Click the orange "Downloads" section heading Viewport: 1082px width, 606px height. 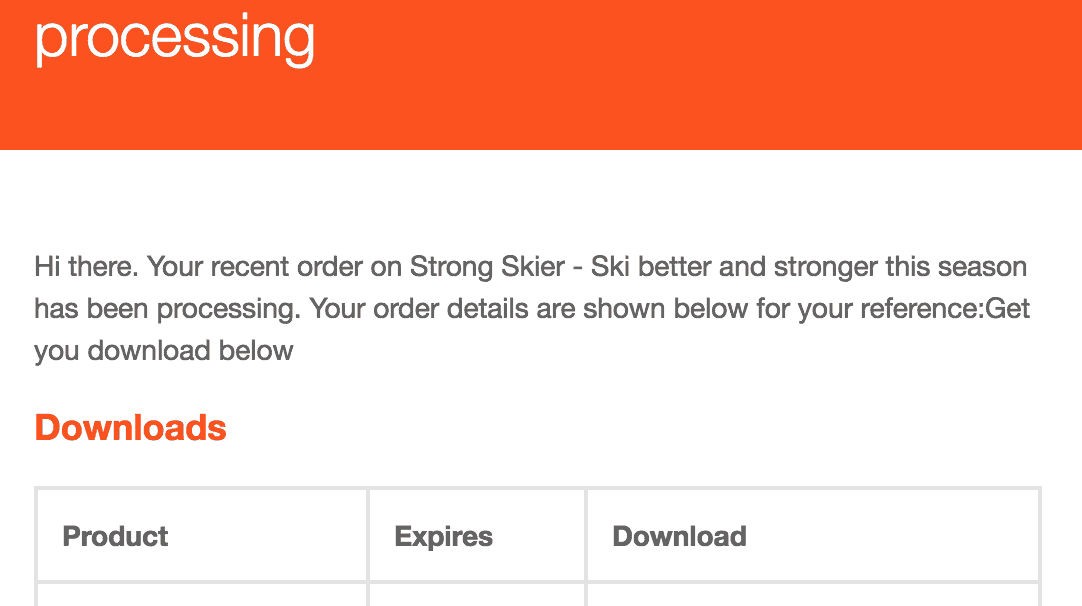pyautogui.click(x=130, y=427)
